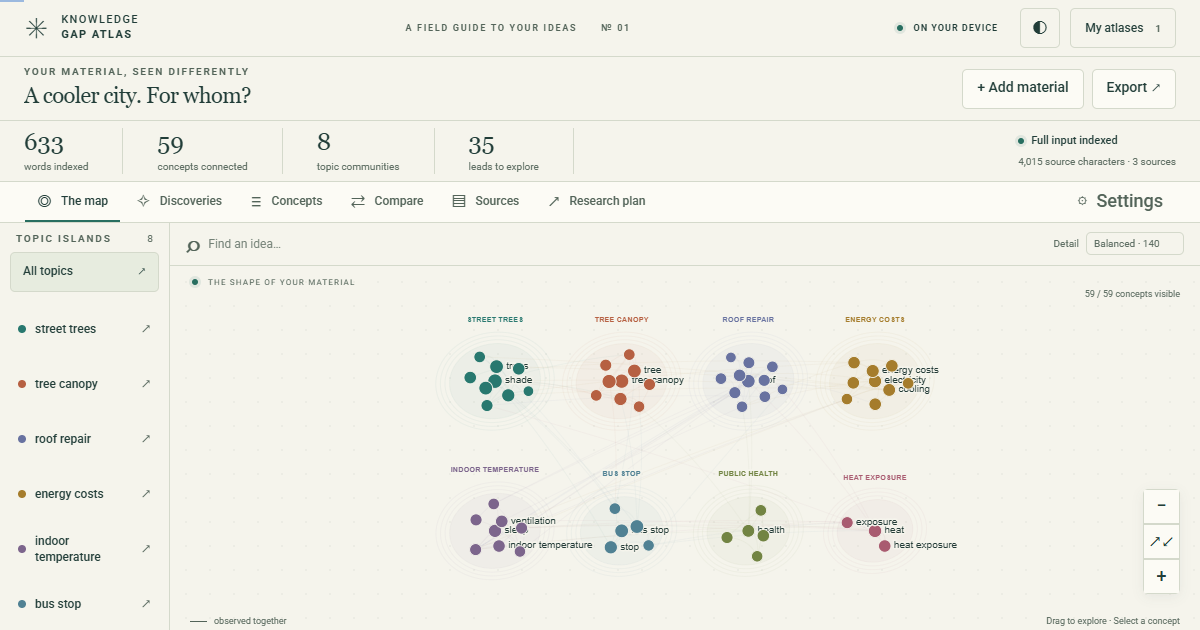Click the fit-to-view arrows button
The height and width of the screenshot is (630, 1200).
(x=1161, y=541)
